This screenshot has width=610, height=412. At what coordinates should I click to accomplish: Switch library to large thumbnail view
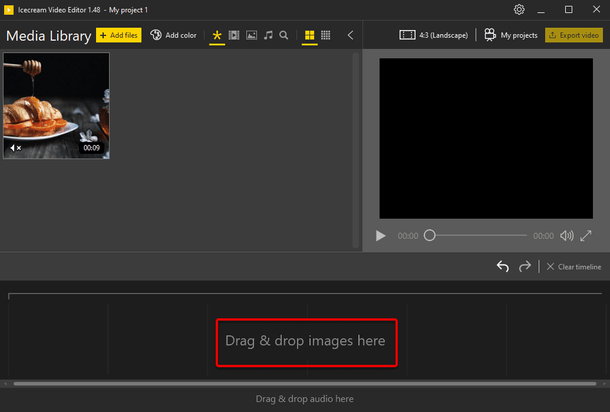pos(309,35)
